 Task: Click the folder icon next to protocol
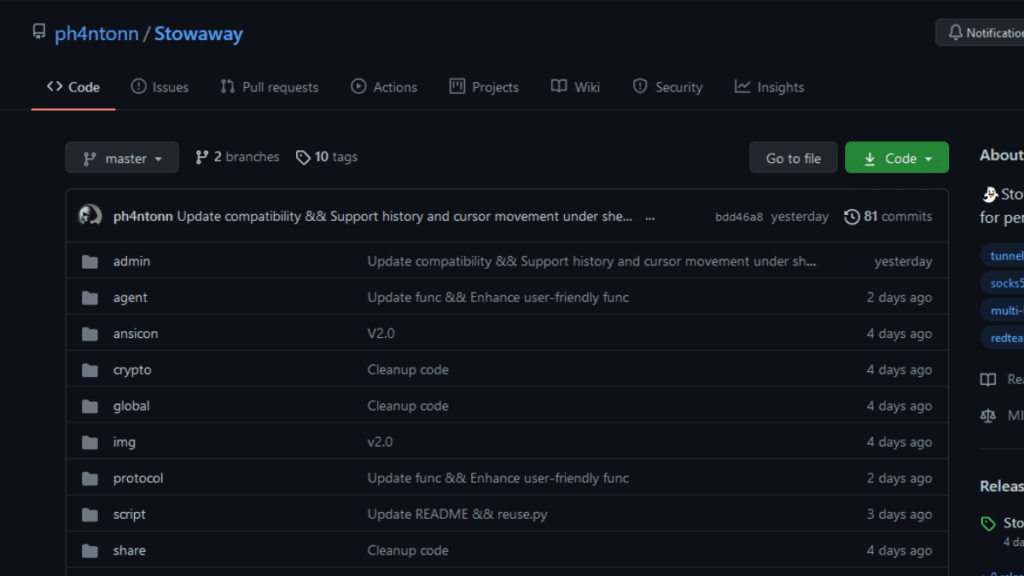tap(90, 479)
